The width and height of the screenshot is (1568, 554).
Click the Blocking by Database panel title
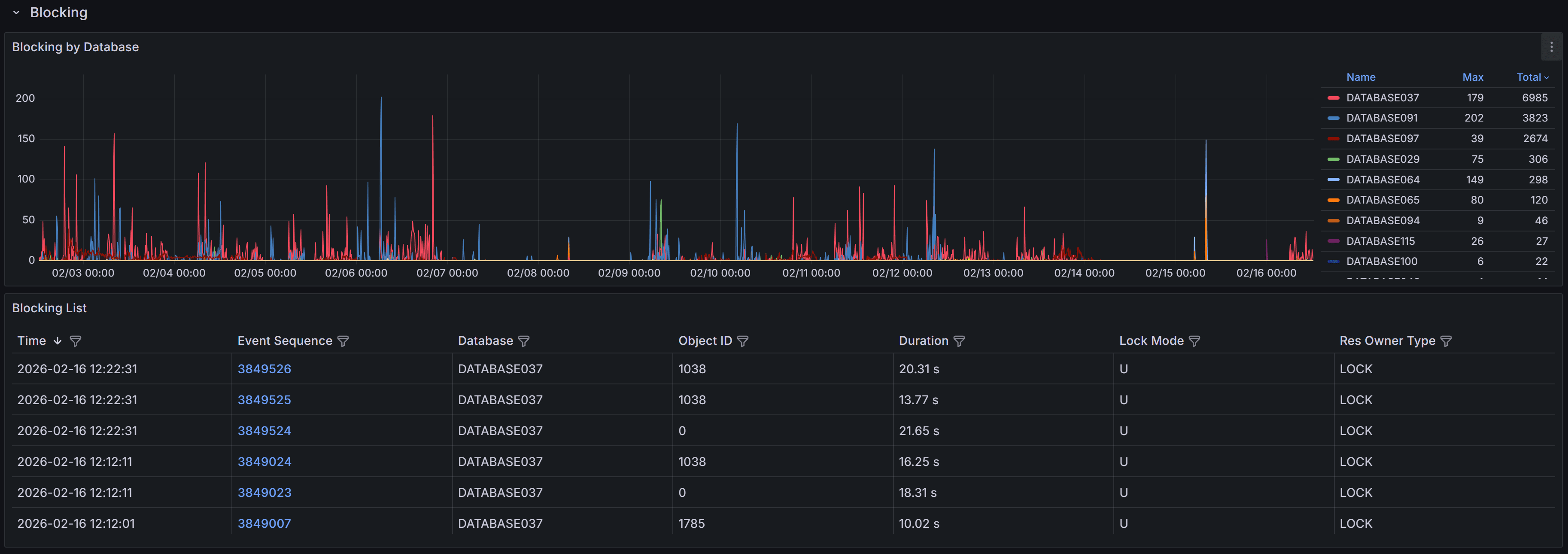75,46
